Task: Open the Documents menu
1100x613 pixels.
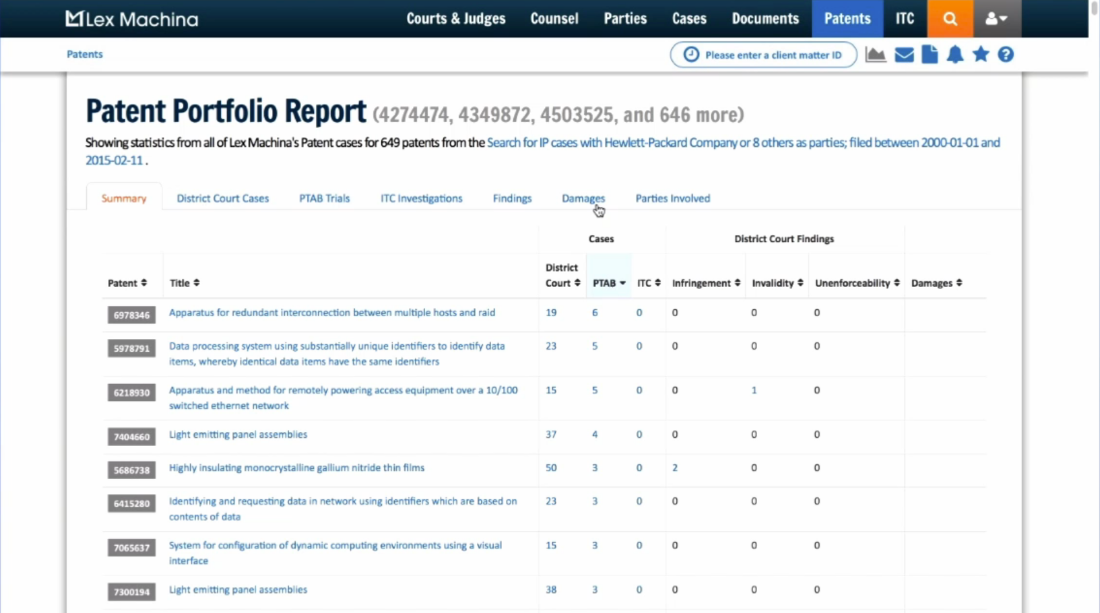Action: click(765, 19)
